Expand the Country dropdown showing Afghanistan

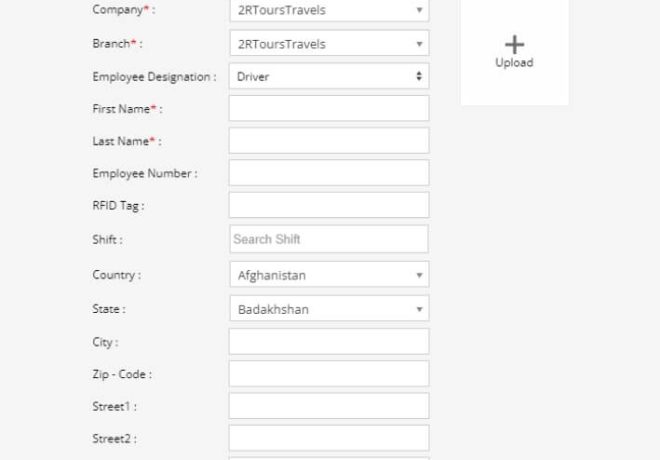pos(328,274)
